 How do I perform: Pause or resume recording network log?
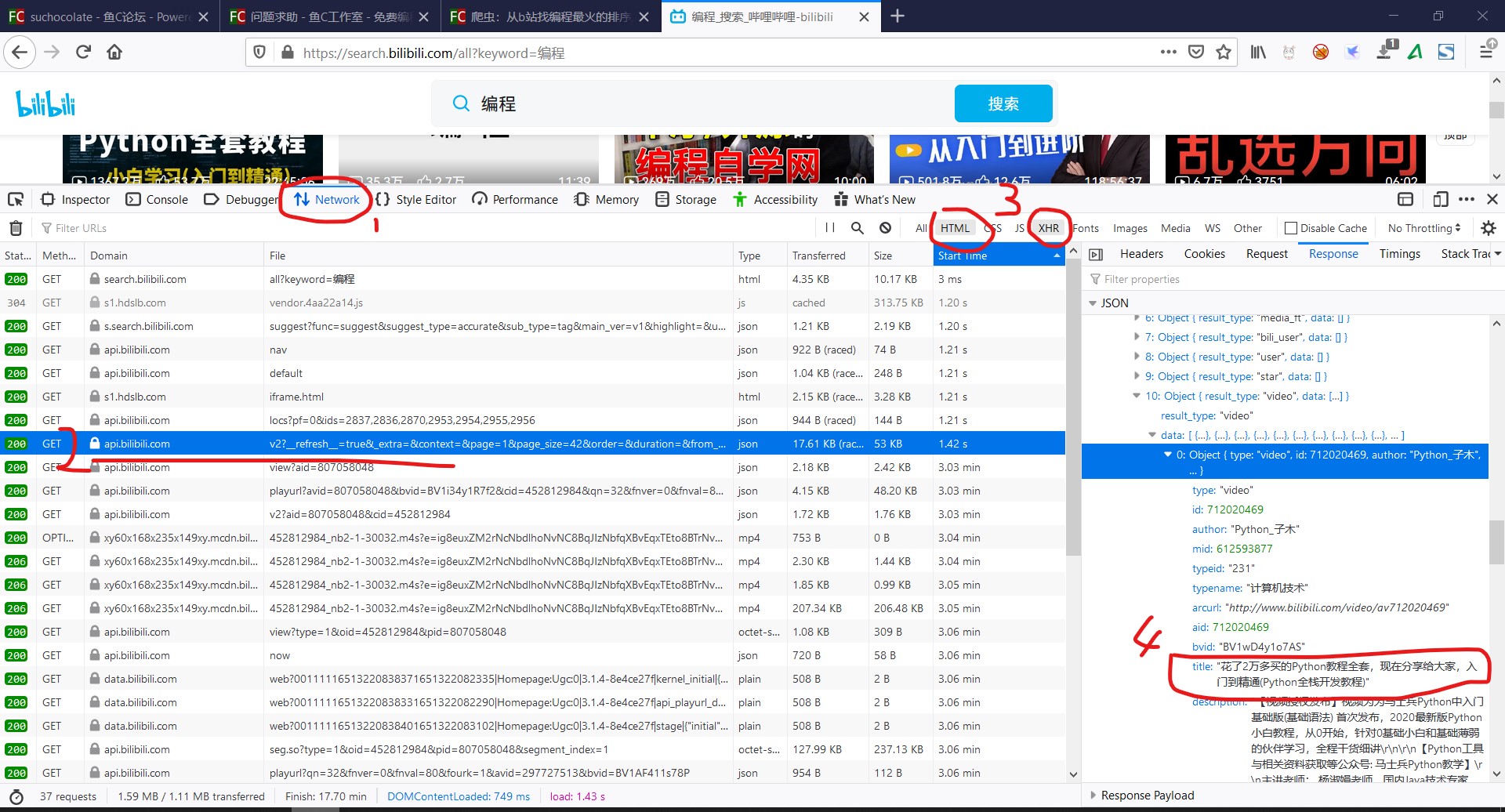pyautogui.click(x=830, y=228)
